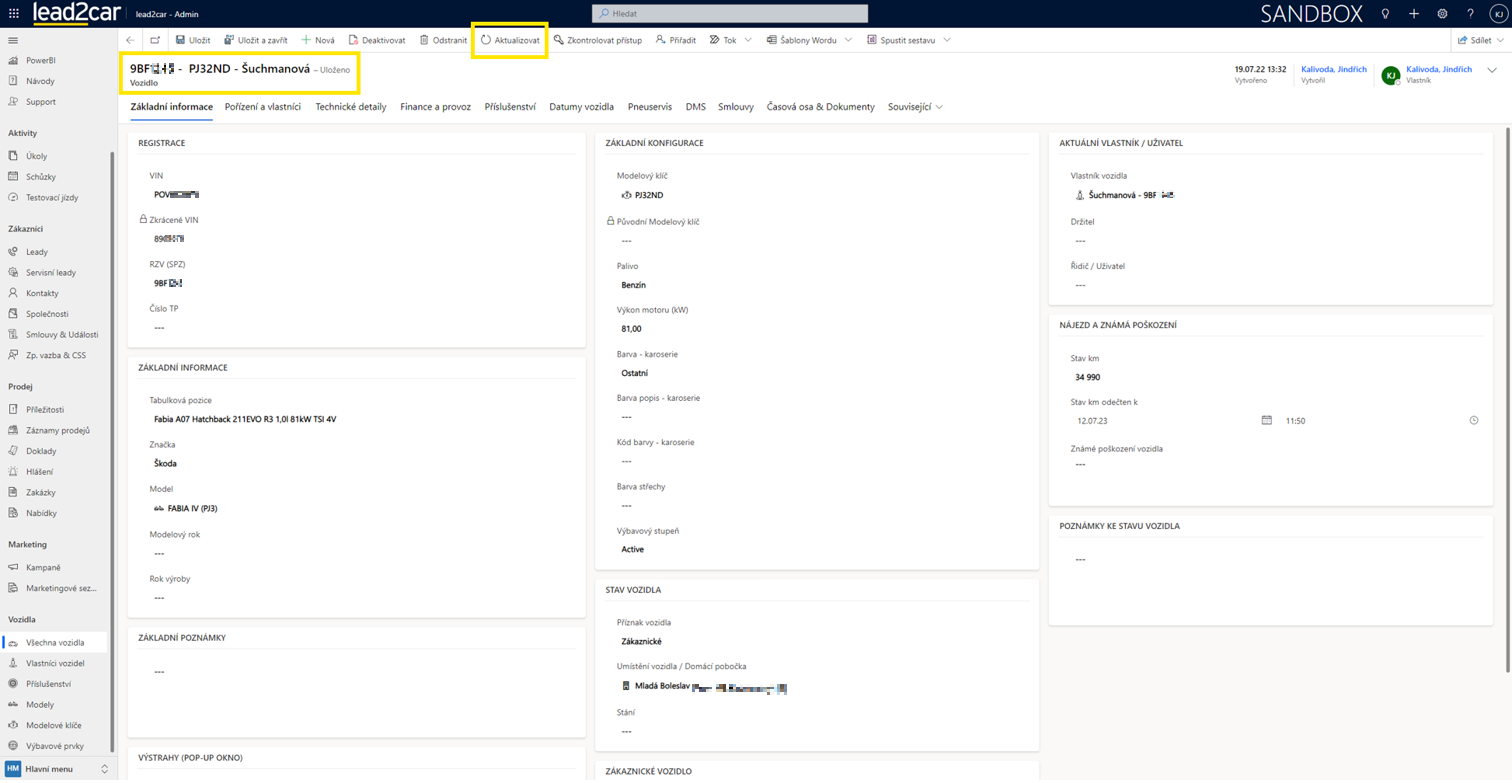Viewport: 1512px width, 783px height.
Task: Open the app launcher waffle icon
Action: click(14, 14)
